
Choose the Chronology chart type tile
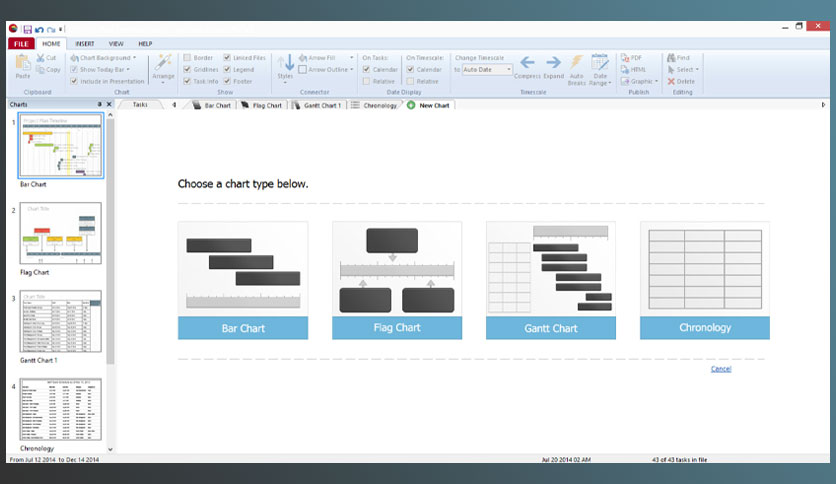click(x=705, y=280)
